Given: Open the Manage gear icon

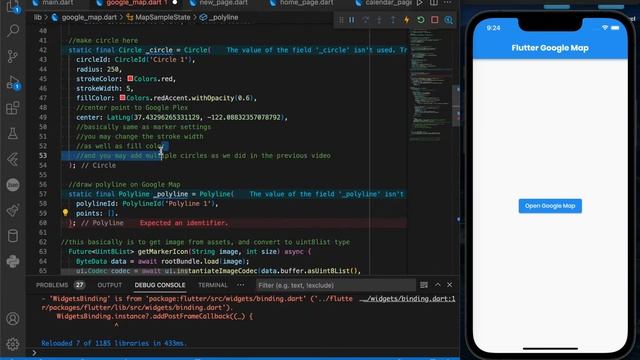Looking at the screenshot, I should click(x=13, y=344).
